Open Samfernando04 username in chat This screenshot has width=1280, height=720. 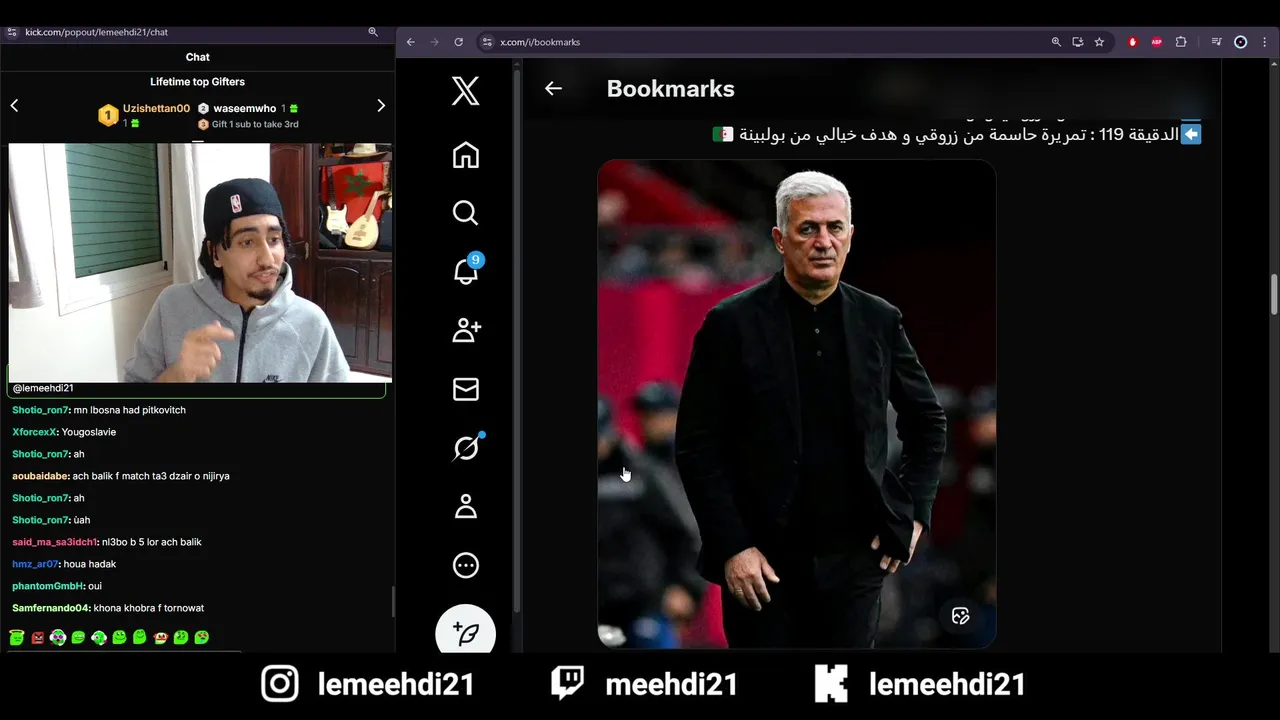pos(51,608)
